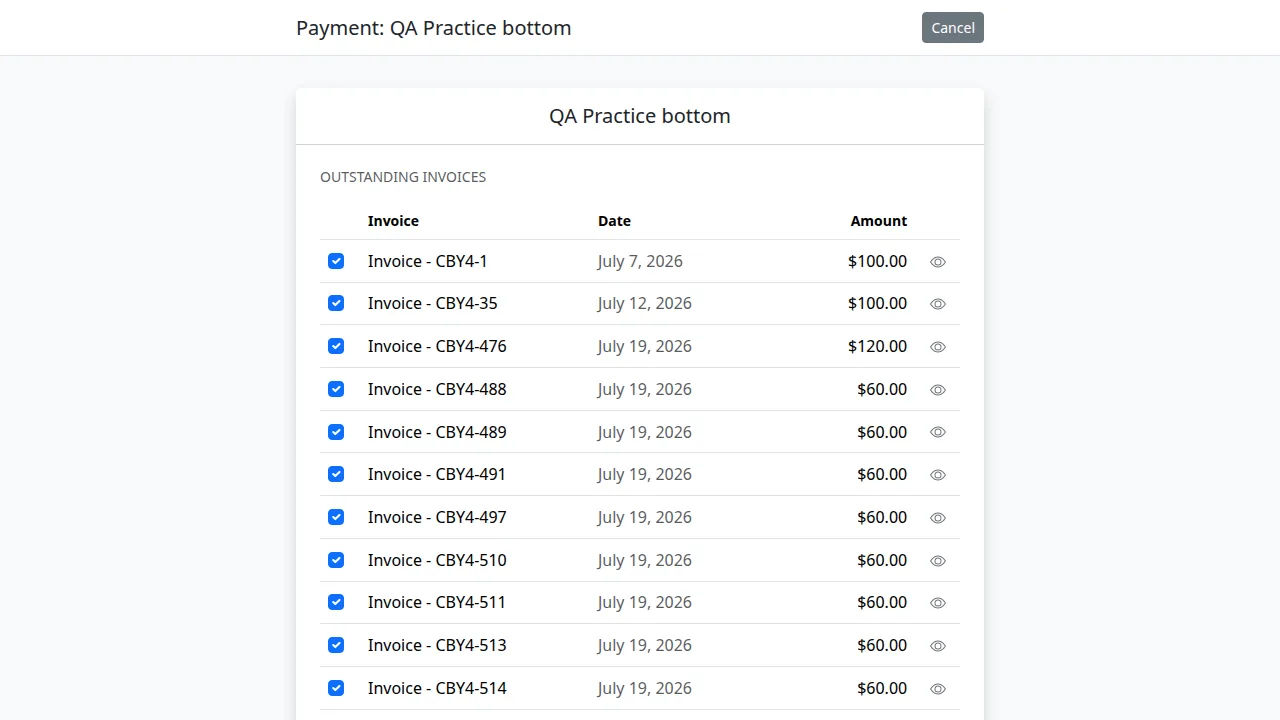
Task: Toggle checkbox for Invoice CBY4-510
Action: (x=336, y=560)
